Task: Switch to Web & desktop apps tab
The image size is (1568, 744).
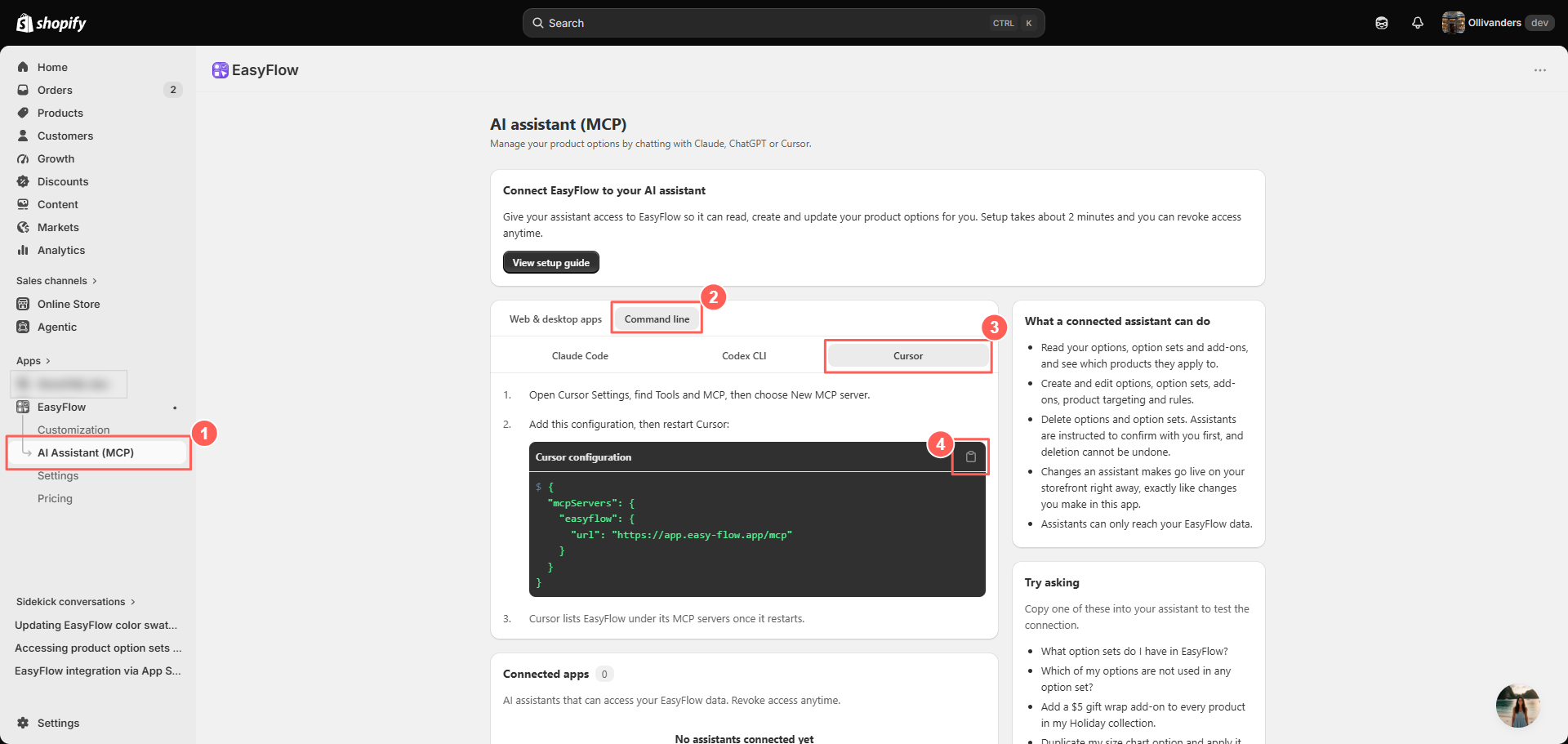Action: click(x=555, y=319)
